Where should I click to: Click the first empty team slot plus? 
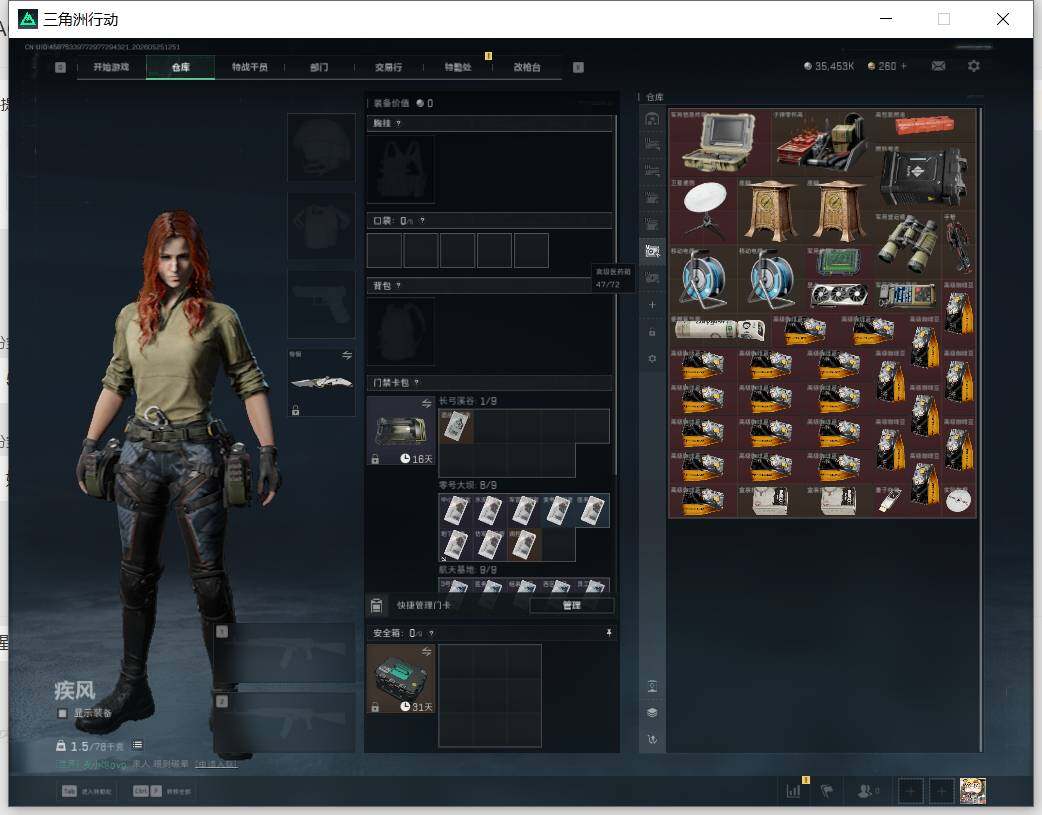pyautogui.click(x=911, y=791)
